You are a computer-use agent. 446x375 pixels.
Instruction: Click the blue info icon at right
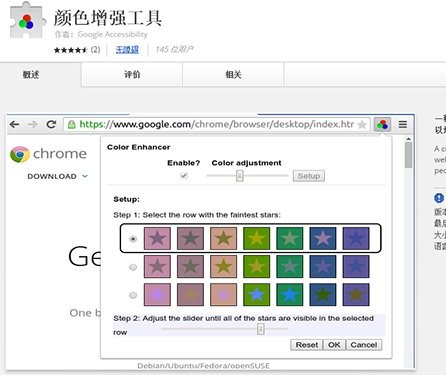point(439,198)
